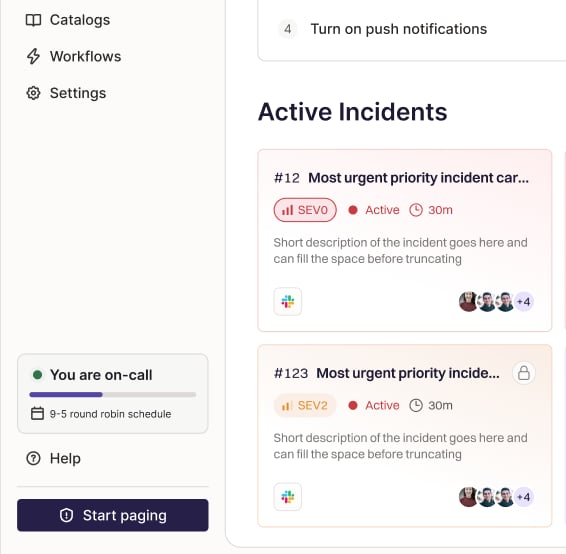Click the Help question mark icon
Viewport: 566px width, 554px height.
pyautogui.click(x=33, y=458)
